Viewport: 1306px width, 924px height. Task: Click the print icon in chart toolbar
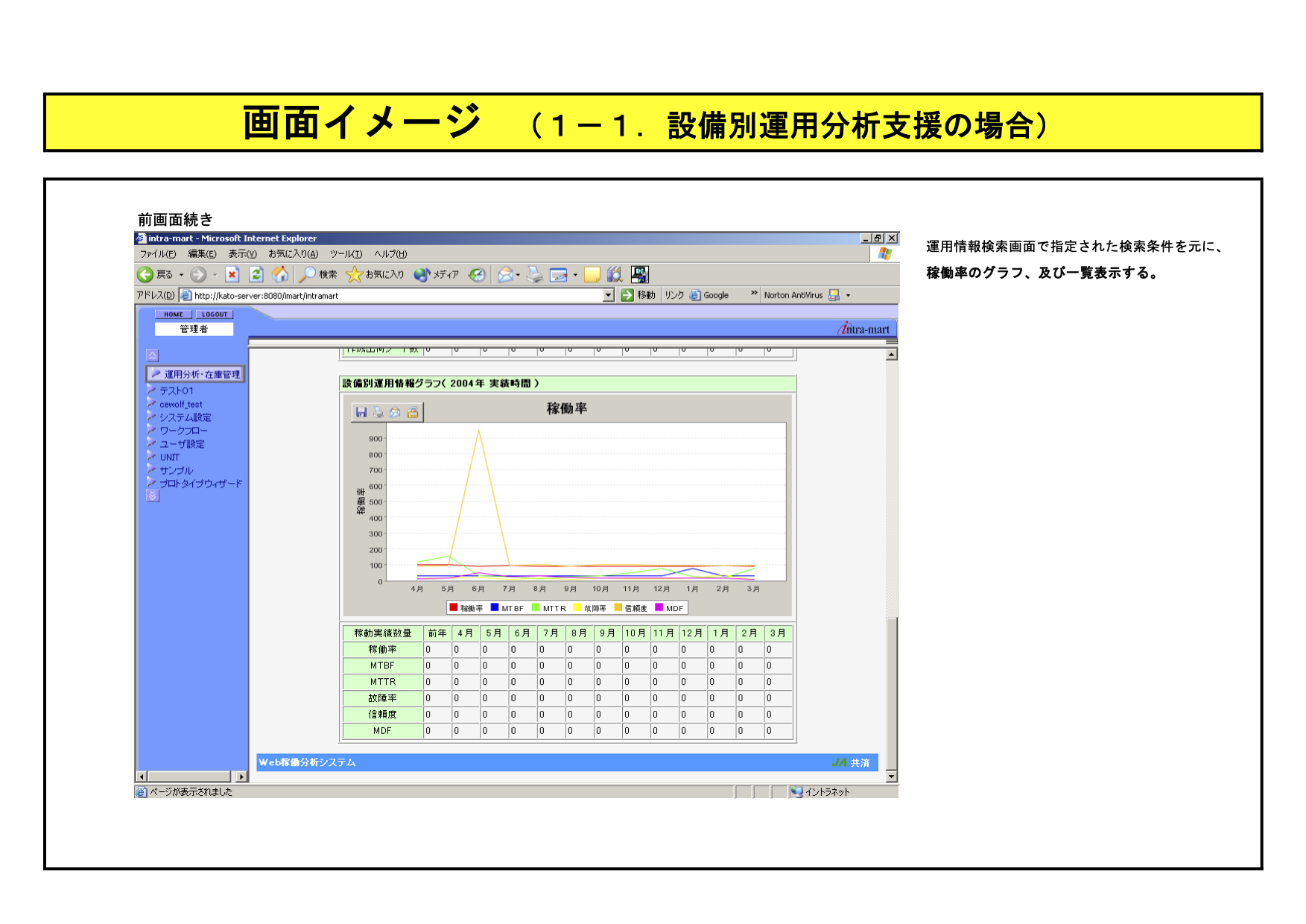378,412
